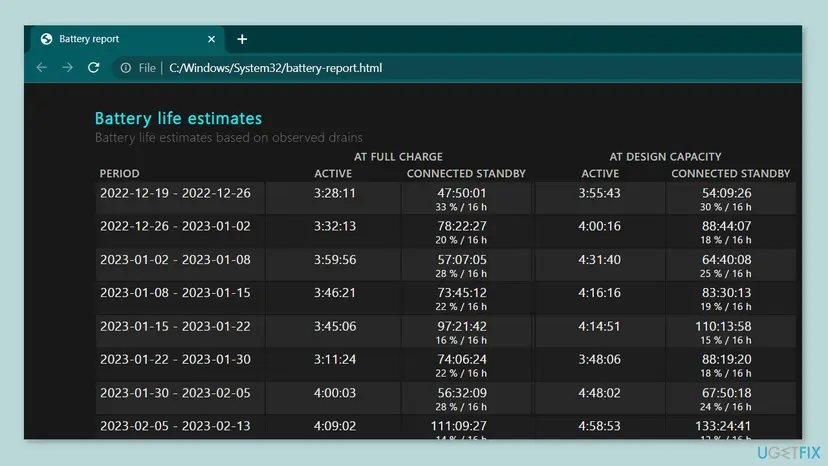Click standby value 57:07:05
This screenshot has height=466, width=828.
pyautogui.click(x=462, y=259)
